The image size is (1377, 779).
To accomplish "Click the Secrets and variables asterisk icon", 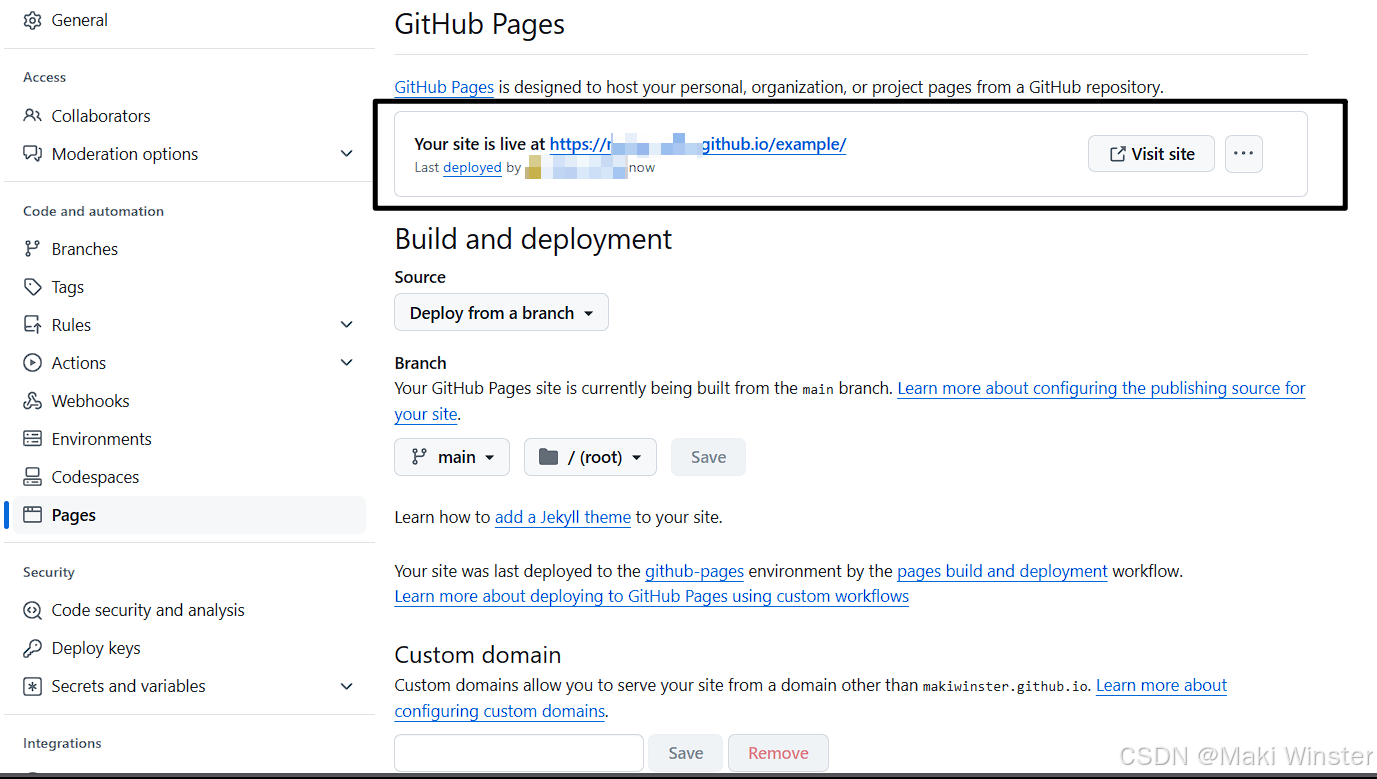I will 33,686.
